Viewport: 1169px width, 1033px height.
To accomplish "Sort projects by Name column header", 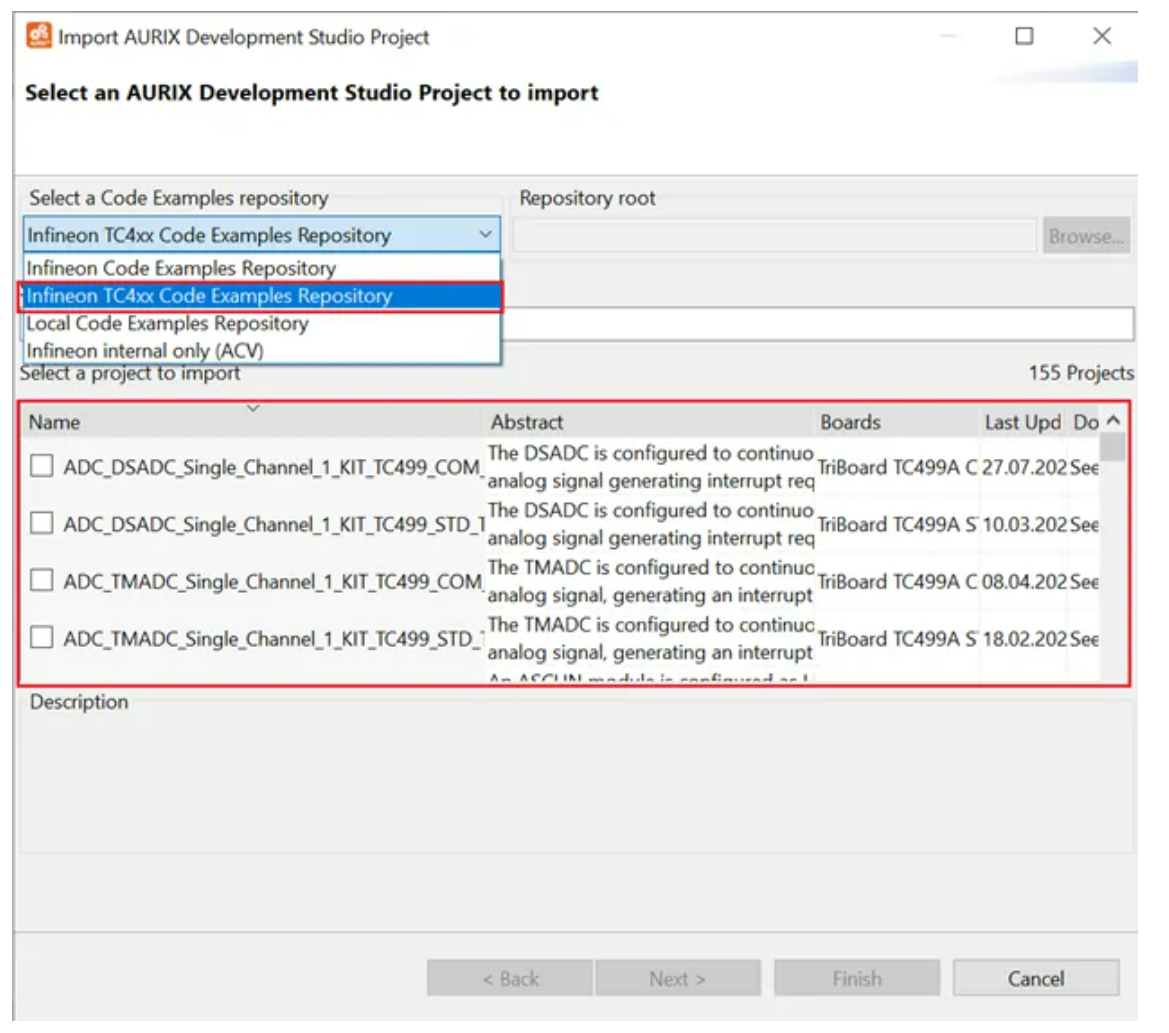I will coord(54,422).
